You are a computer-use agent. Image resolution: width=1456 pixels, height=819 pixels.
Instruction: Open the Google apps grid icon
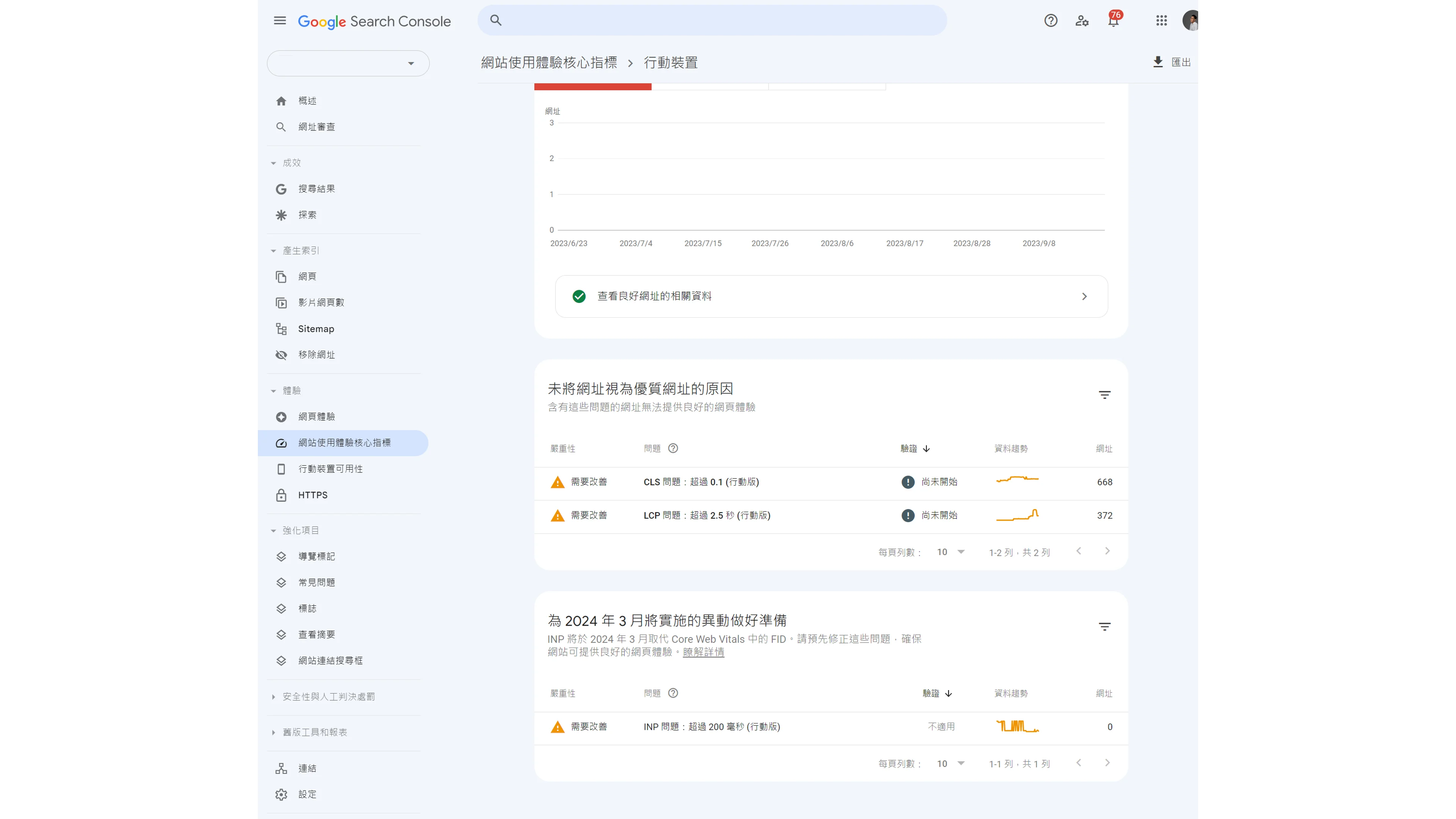(1161, 21)
